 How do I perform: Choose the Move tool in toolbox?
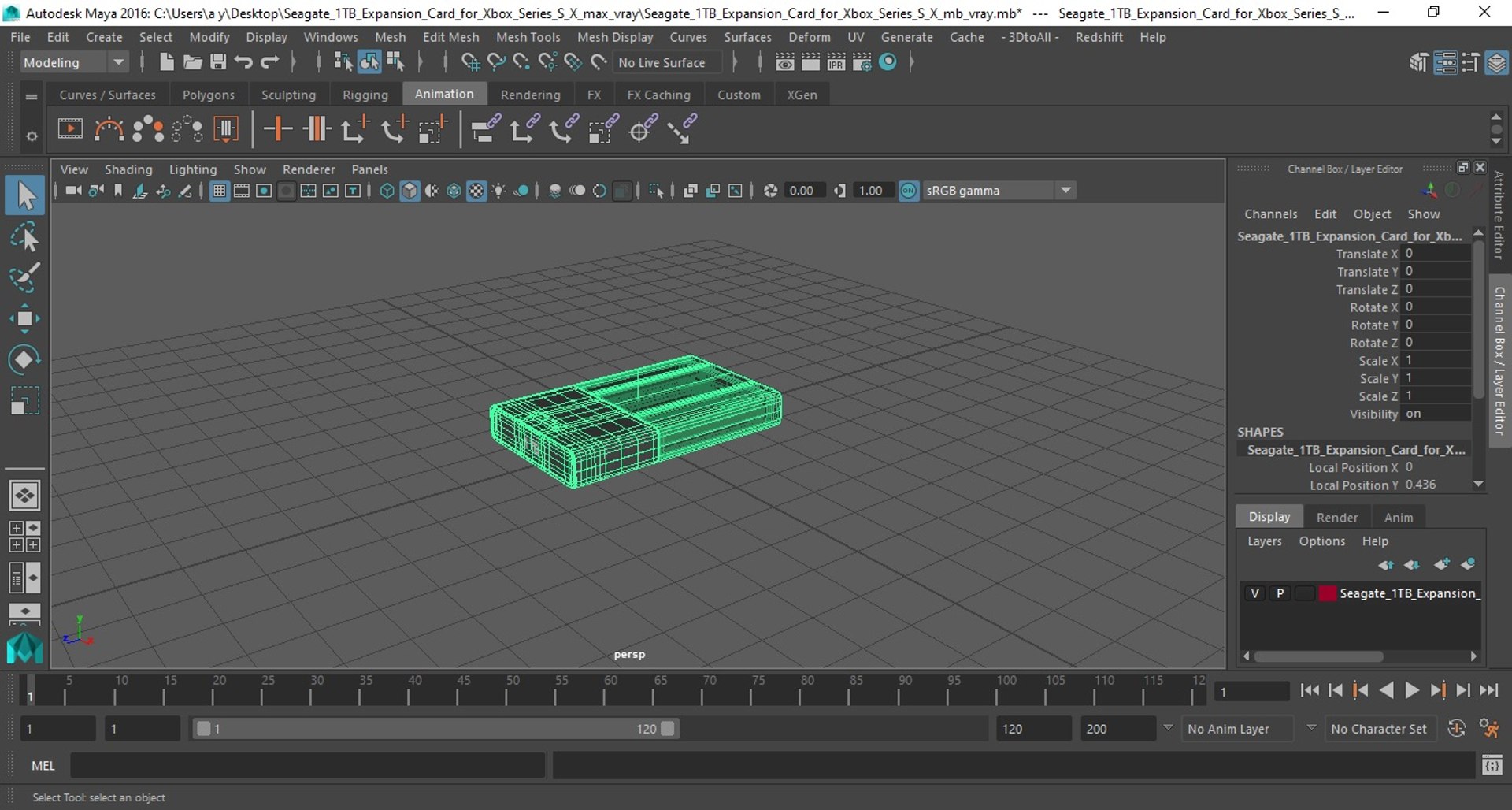tap(24, 318)
